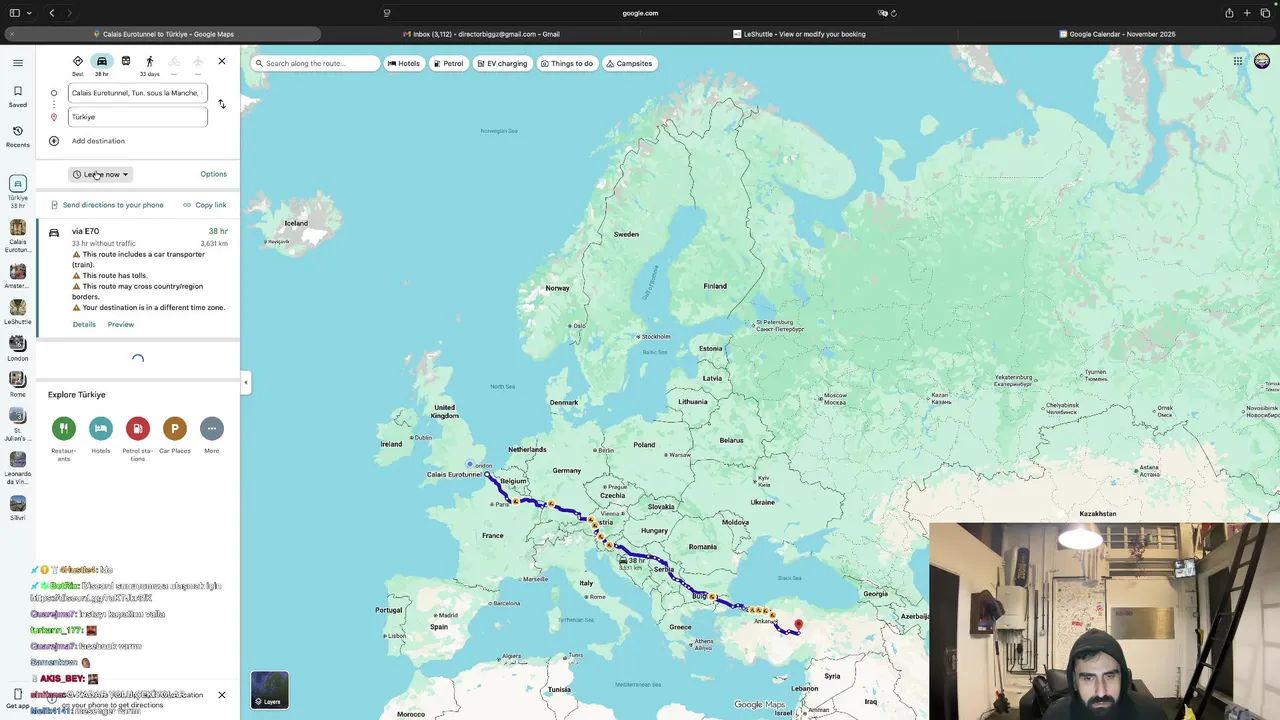Click the Safari address bar google.com
The width and height of the screenshot is (1280, 720).
tap(640, 13)
